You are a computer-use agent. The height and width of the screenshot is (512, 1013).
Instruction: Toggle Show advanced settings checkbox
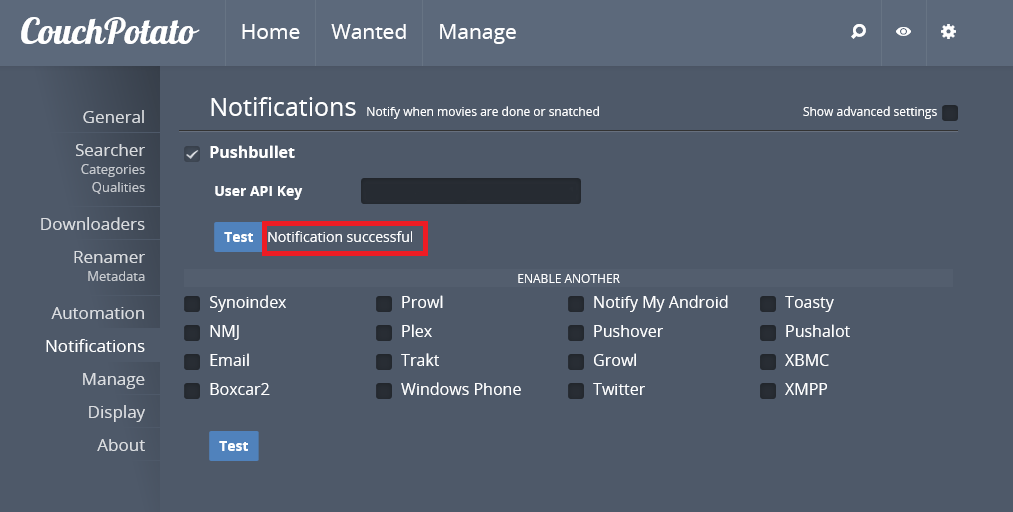click(x=950, y=112)
